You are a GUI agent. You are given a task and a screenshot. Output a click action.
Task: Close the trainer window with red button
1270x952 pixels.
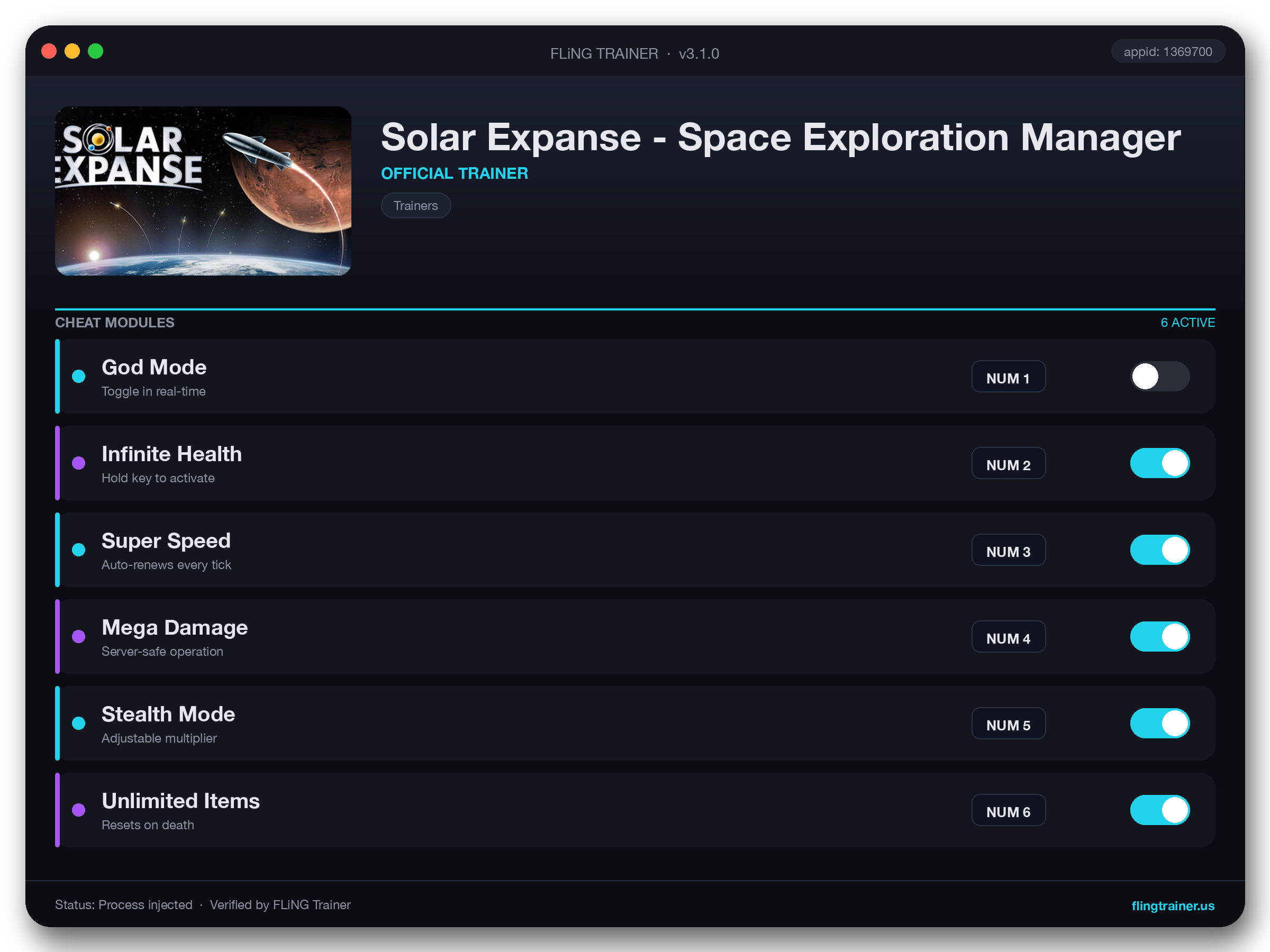click(x=49, y=52)
